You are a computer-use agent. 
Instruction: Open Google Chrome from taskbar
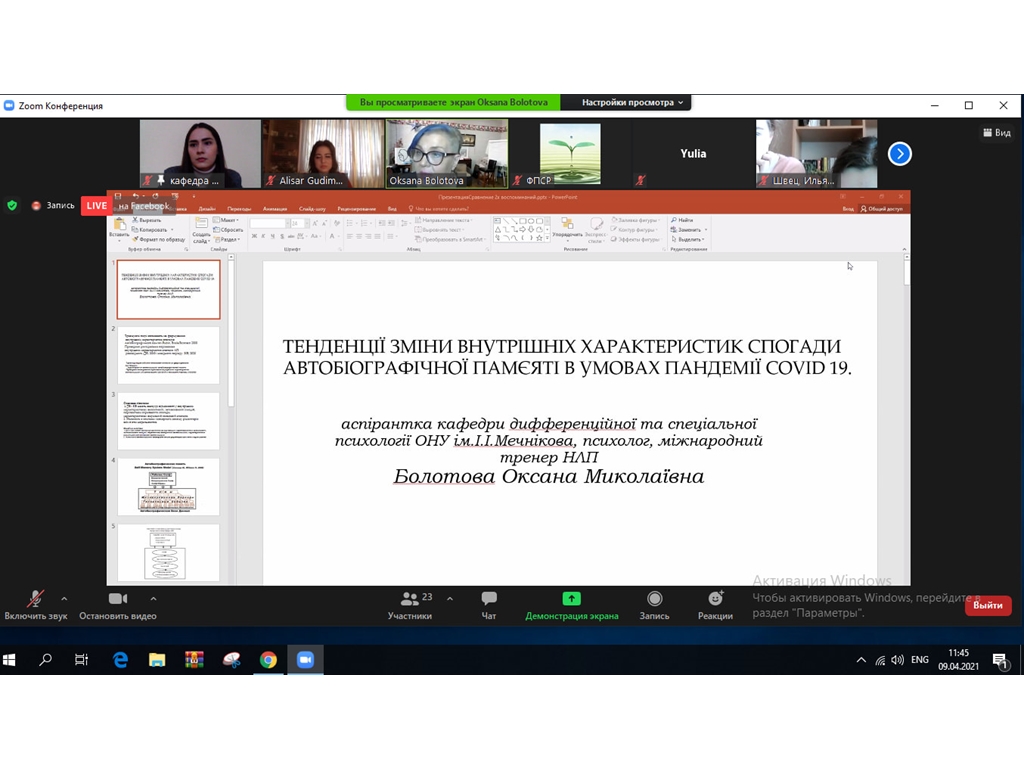pyautogui.click(x=268, y=660)
